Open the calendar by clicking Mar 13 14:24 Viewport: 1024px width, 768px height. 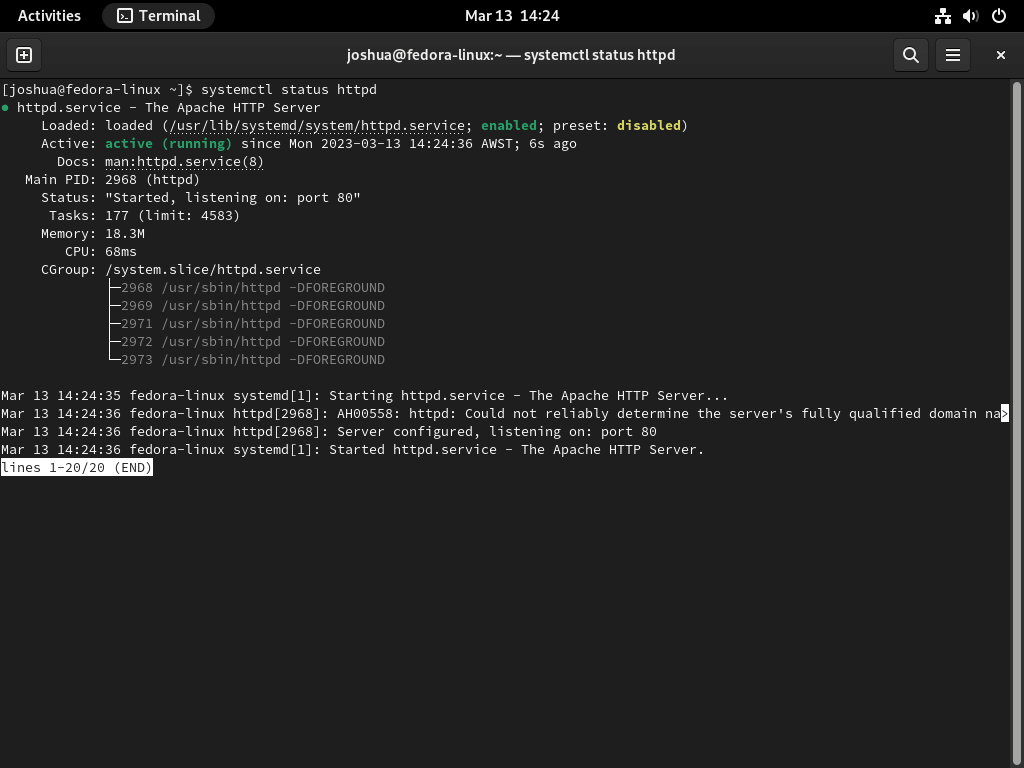click(x=511, y=15)
